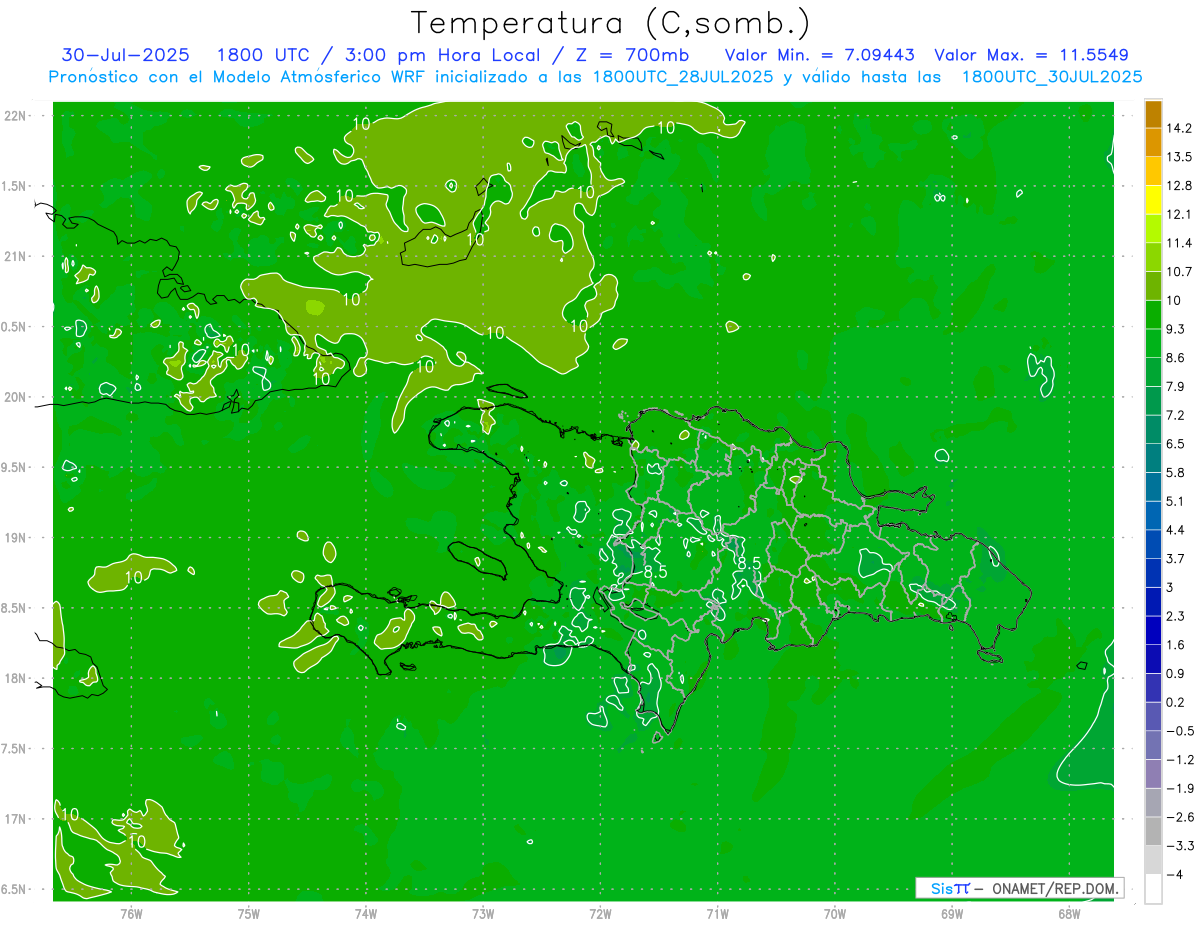Click the 18N latitude axis label
The image size is (1200, 927).
pyautogui.click(x=15, y=678)
